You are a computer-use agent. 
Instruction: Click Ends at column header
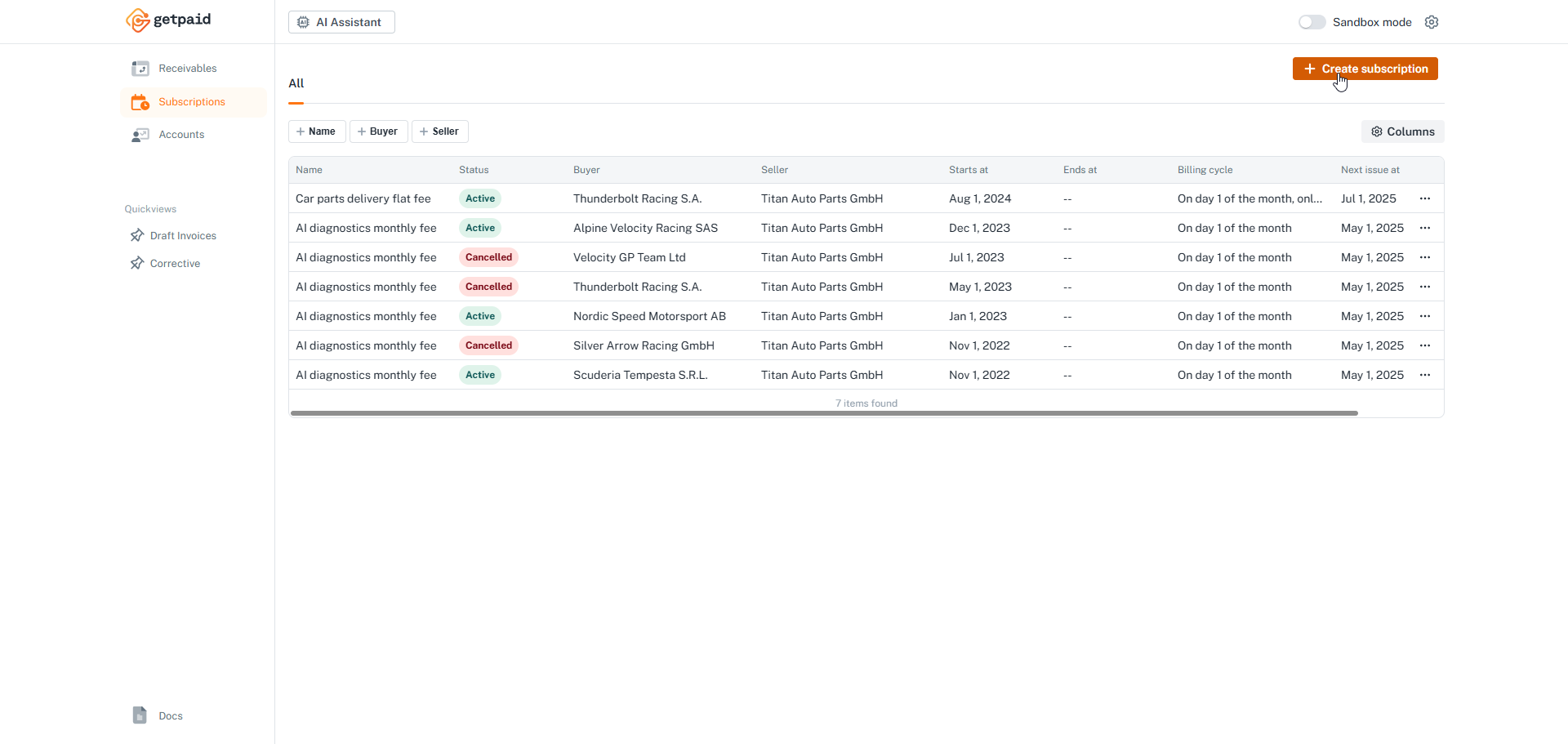(x=1080, y=170)
